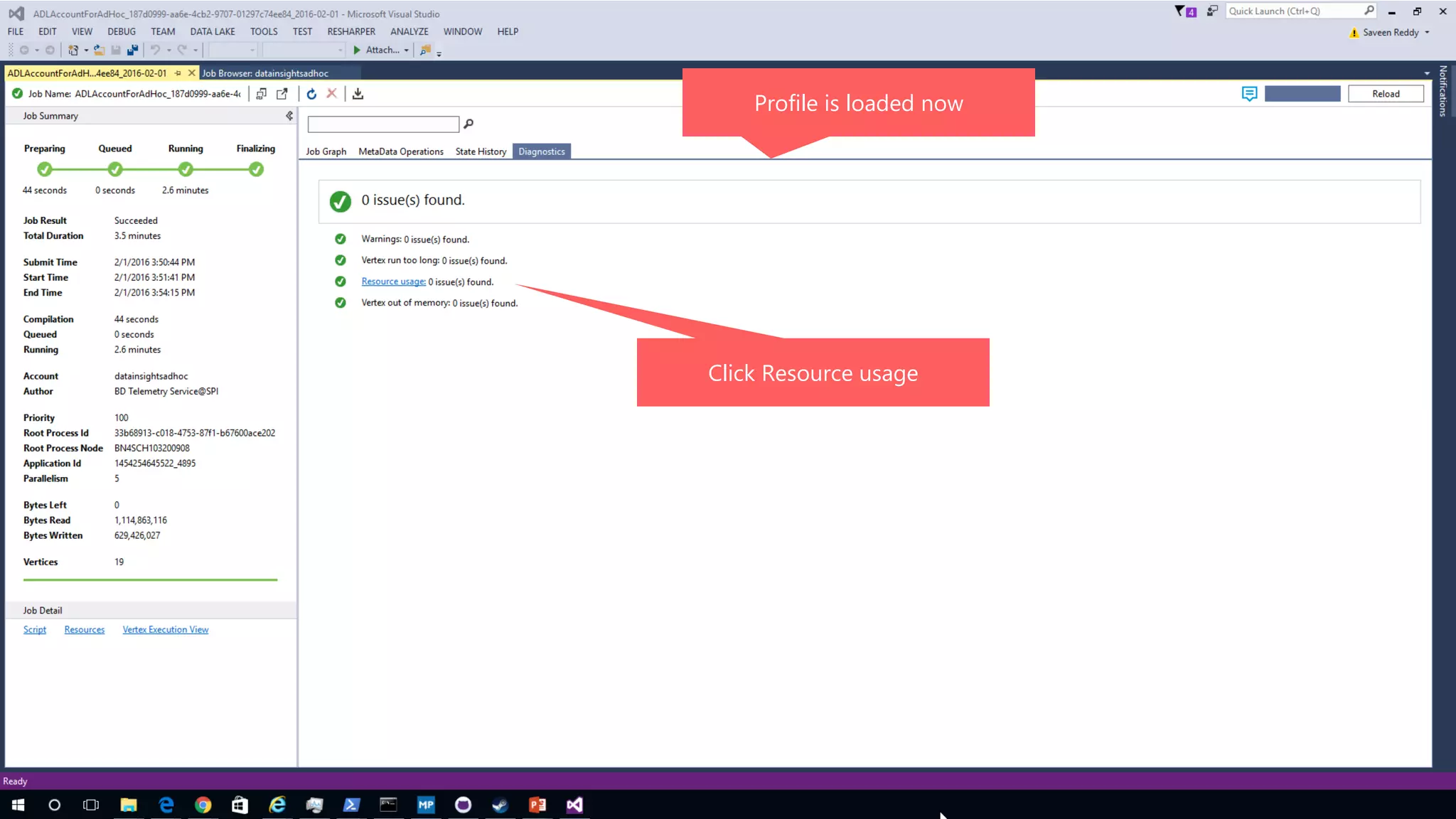The height and width of the screenshot is (819, 1456).
Task: Click the New Project toolbar icon
Action: 73,50
